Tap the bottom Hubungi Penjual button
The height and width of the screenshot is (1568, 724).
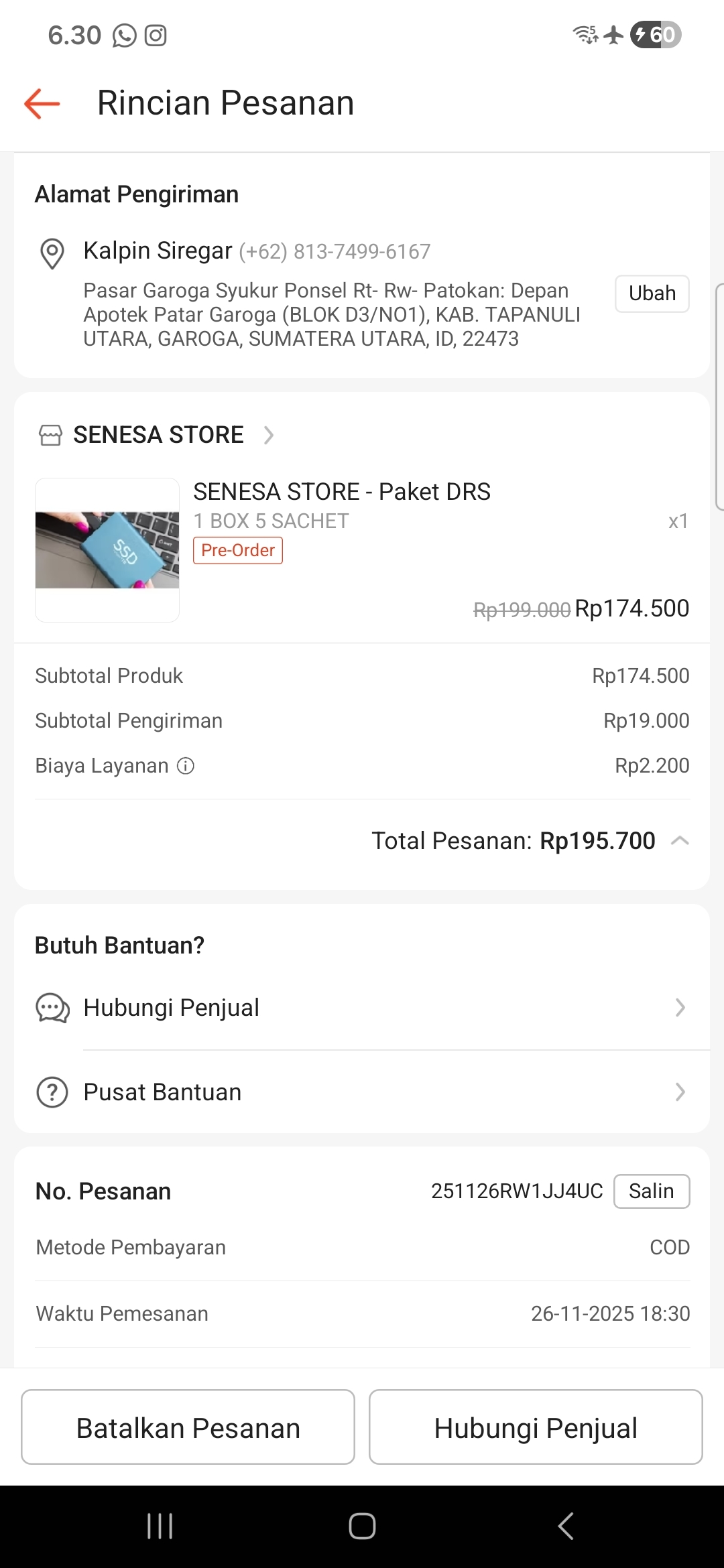point(536,1428)
